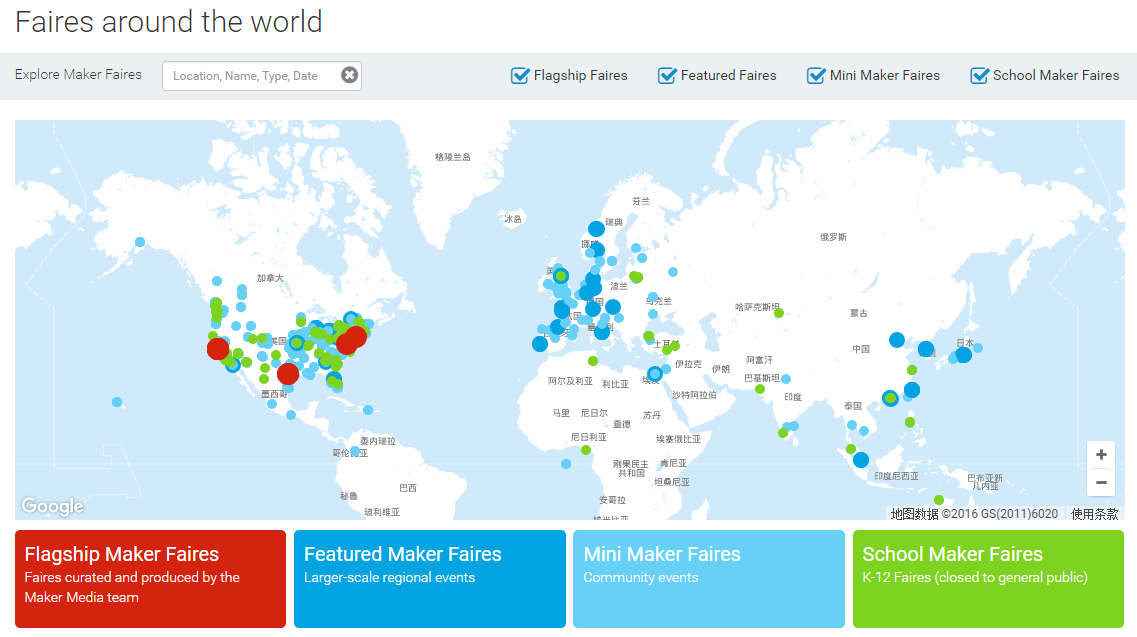Click the green school marker in Indonesia
Viewport: 1137px width, 637px height.
[939, 500]
